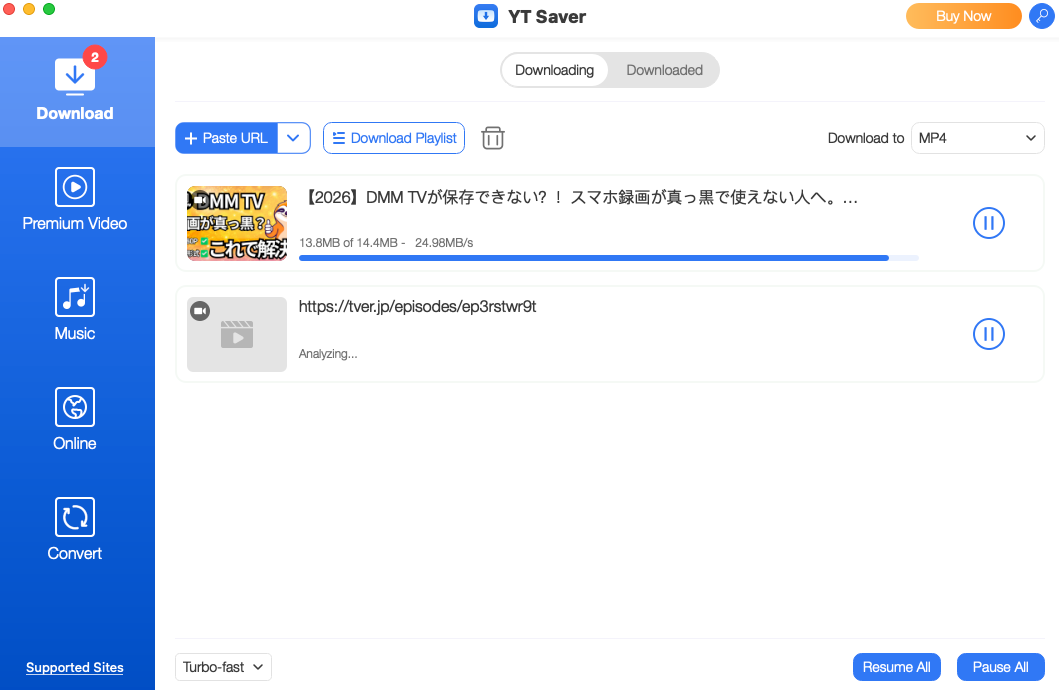1059x690 pixels.
Task: Click the green macOS window maximize button
Action: 49,9
